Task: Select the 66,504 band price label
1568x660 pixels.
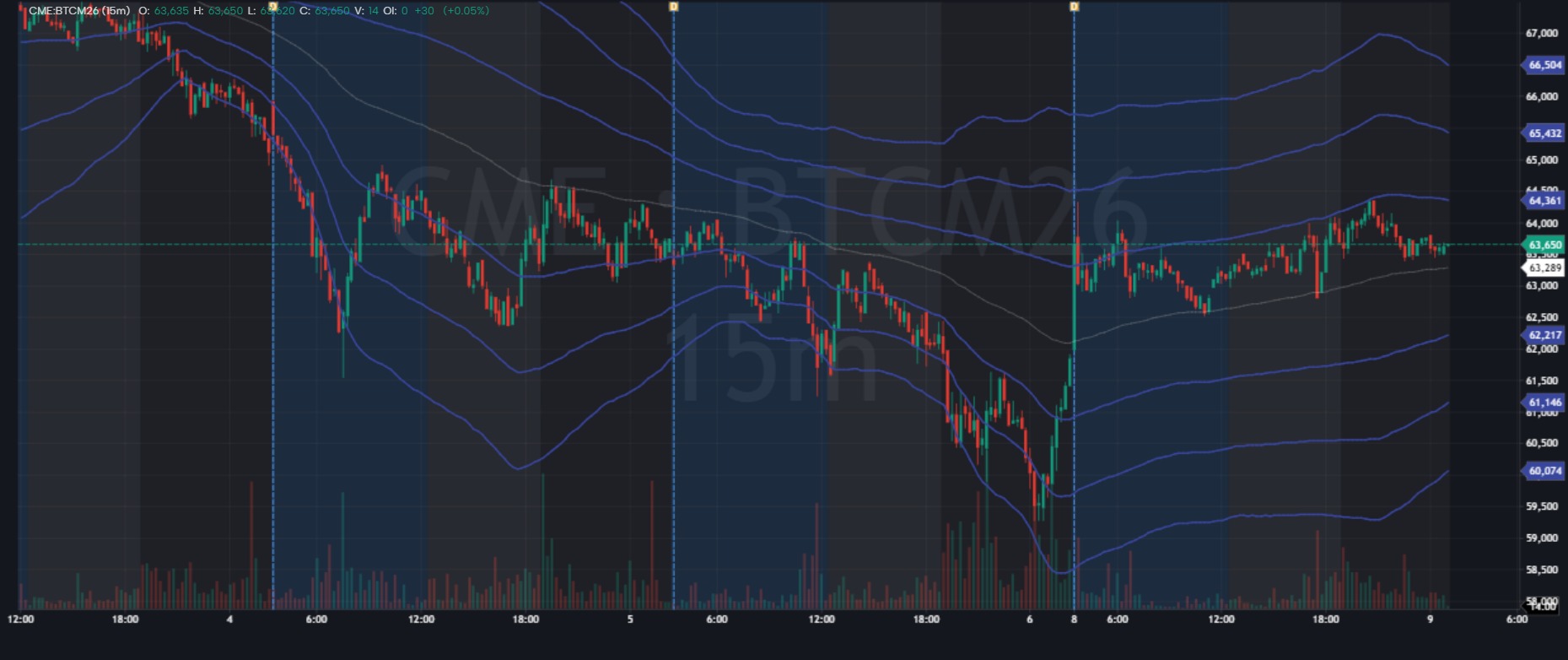Action: tap(1544, 65)
